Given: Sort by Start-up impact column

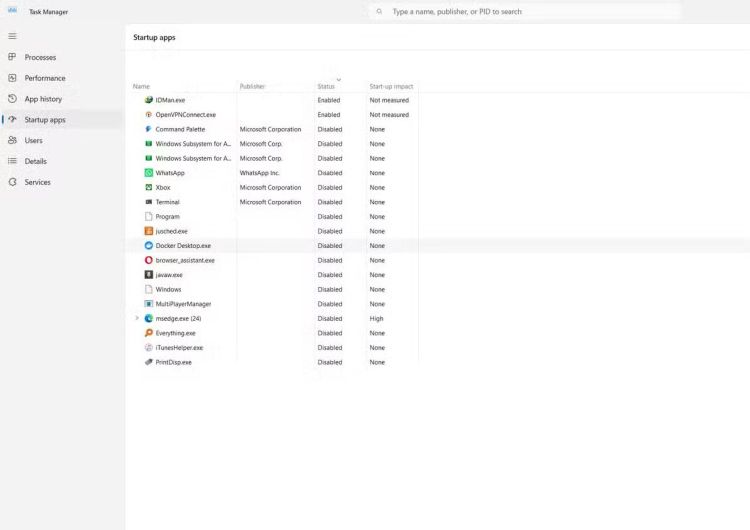Looking at the screenshot, I should tap(391, 87).
